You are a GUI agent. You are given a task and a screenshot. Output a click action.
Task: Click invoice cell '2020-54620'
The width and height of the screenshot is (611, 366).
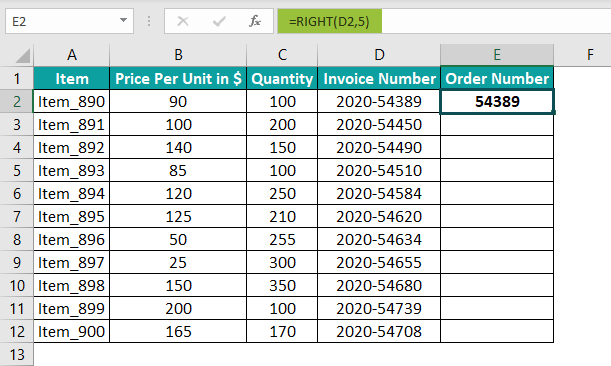click(x=379, y=216)
